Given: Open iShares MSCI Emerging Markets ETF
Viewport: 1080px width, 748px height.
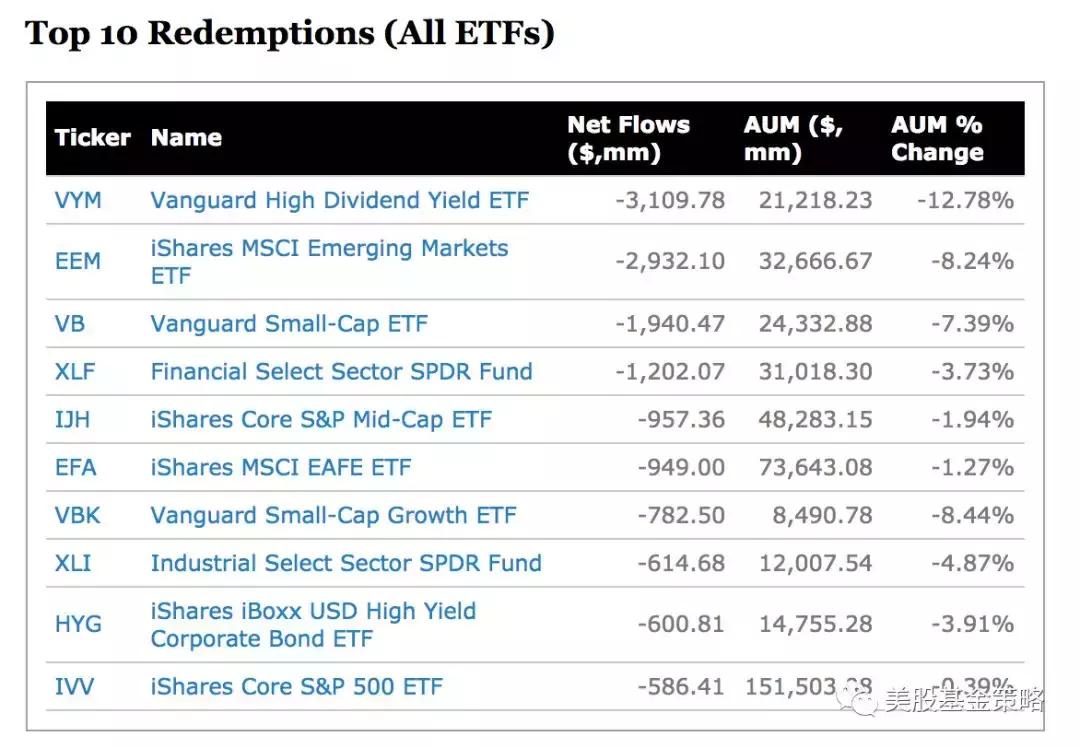Looking at the screenshot, I should tap(329, 261).
